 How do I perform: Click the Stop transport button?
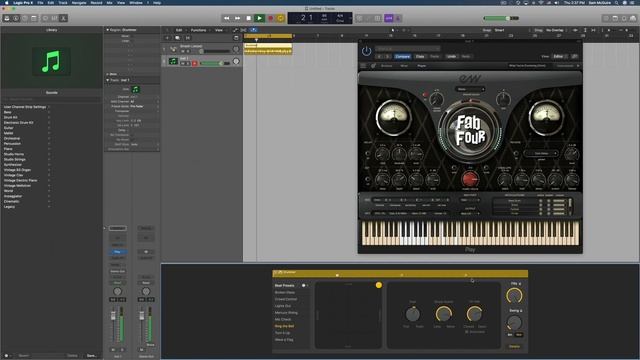point(249,18)
